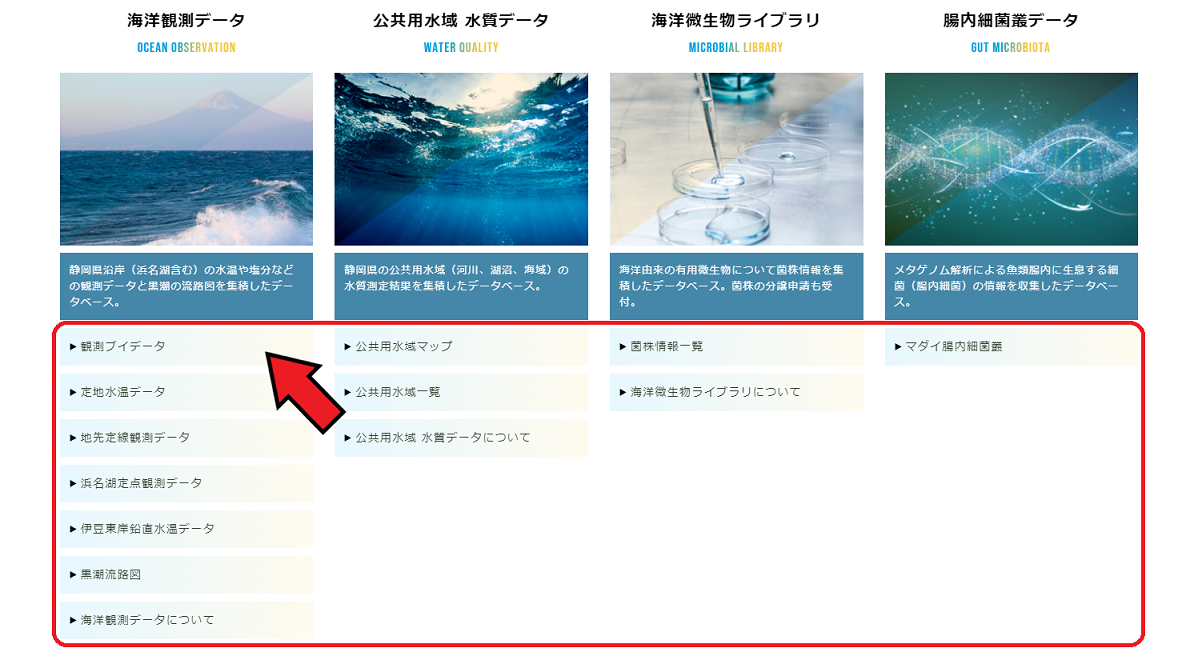1198x656 pixels.
Task: Open the マダイ腸内細菌叢 link
Action: coord(1012,347)
